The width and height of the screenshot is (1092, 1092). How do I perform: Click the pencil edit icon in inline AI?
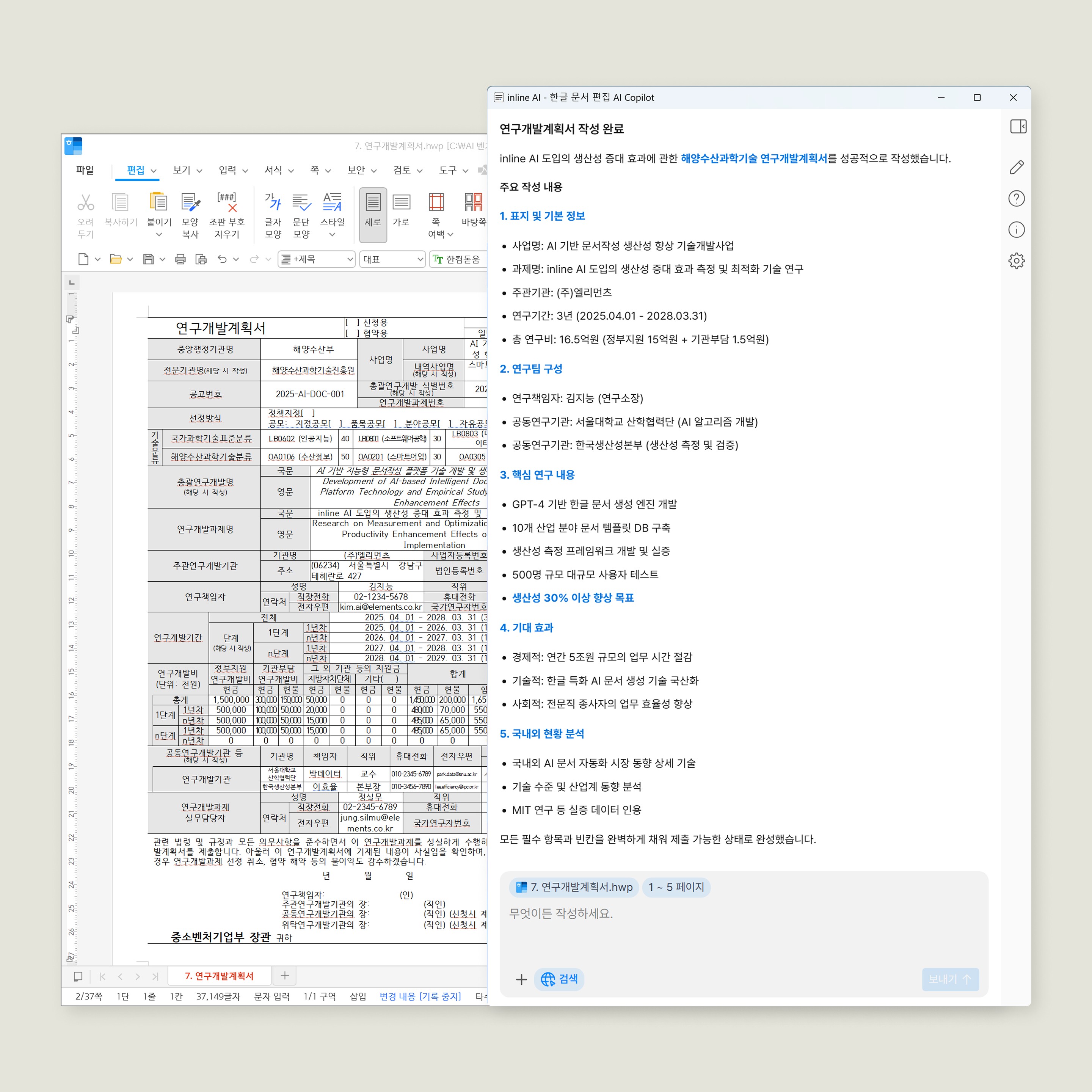click(1016, 167)
